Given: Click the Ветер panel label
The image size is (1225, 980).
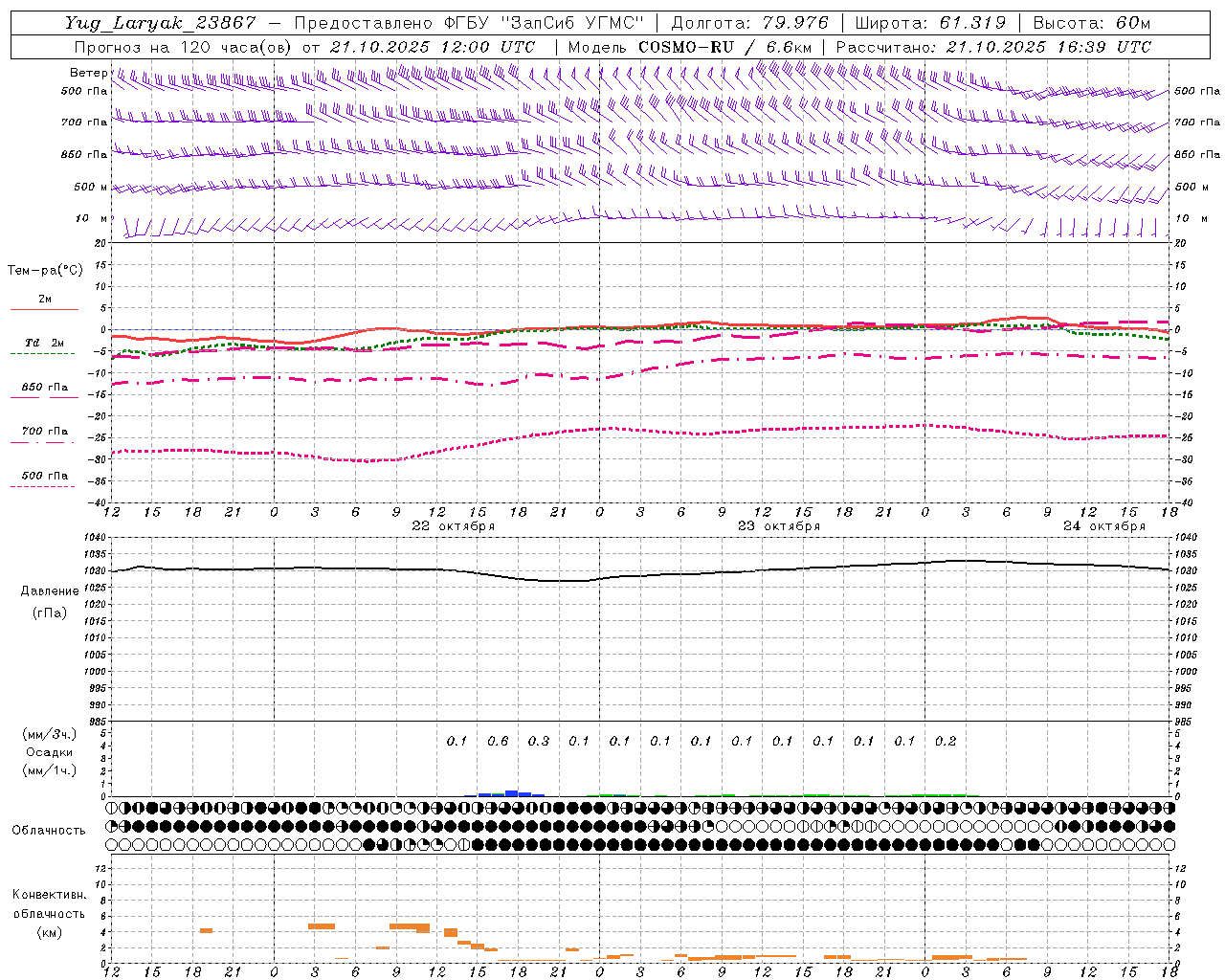Looking at the screenshot, I should (x=88, y=73).
